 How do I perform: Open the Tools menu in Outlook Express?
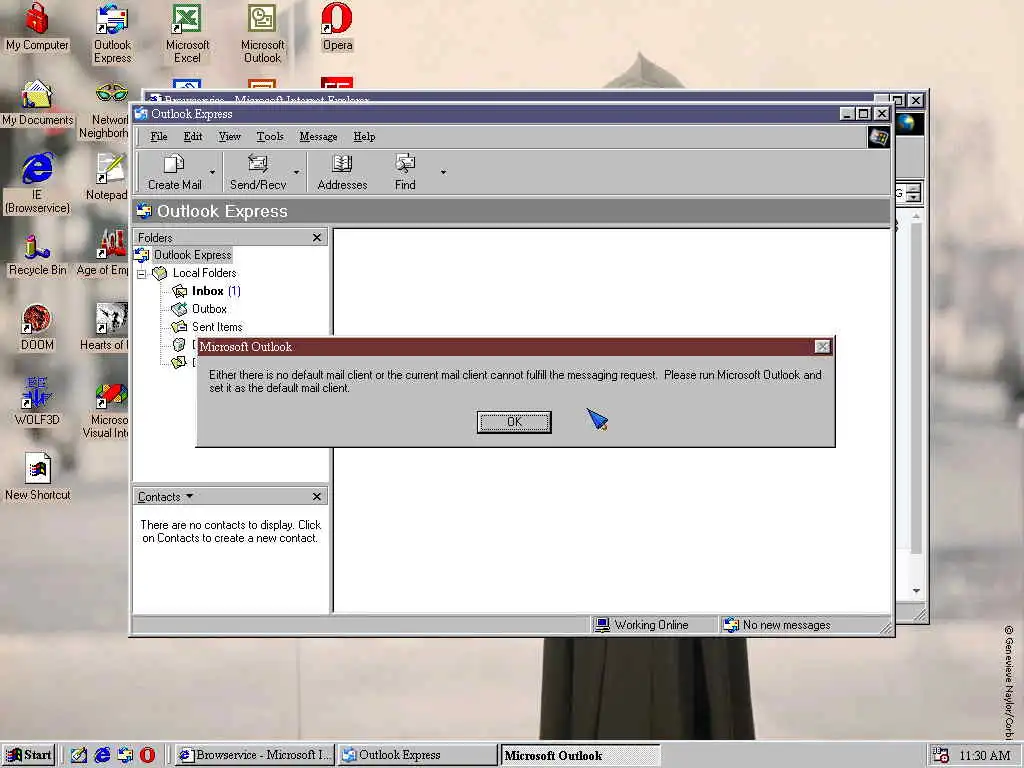(x=270, y=136)
